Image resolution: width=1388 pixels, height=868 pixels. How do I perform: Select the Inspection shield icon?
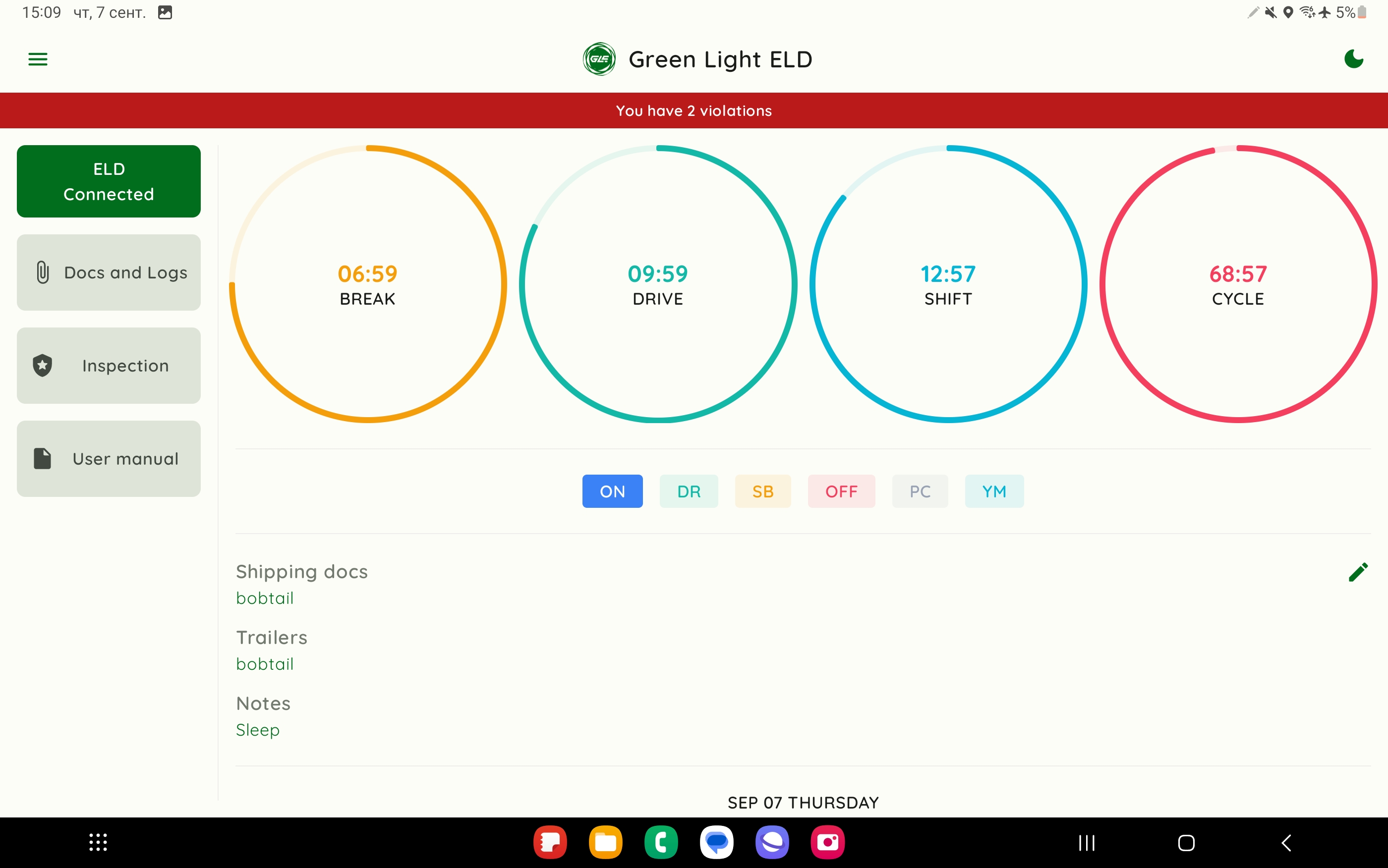click(43, 365)
